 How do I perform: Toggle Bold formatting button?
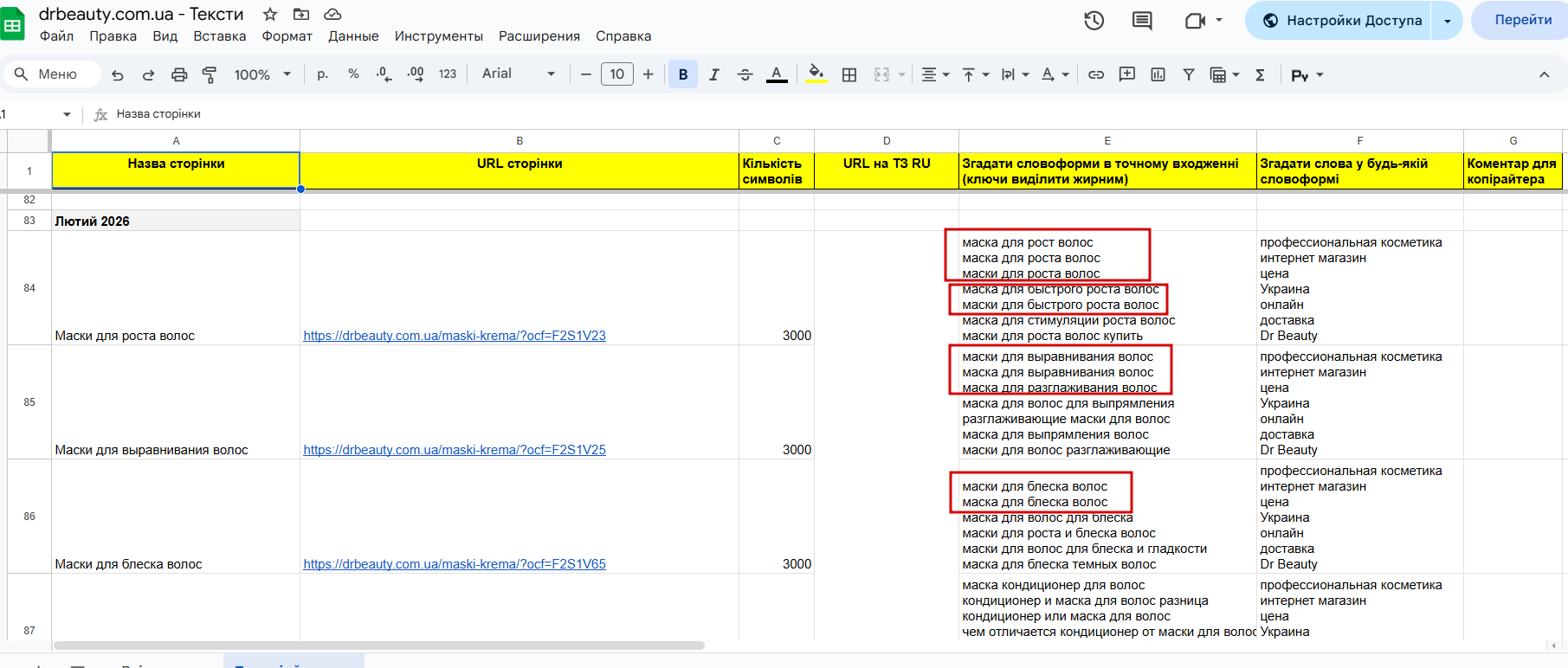pos(683,75)
